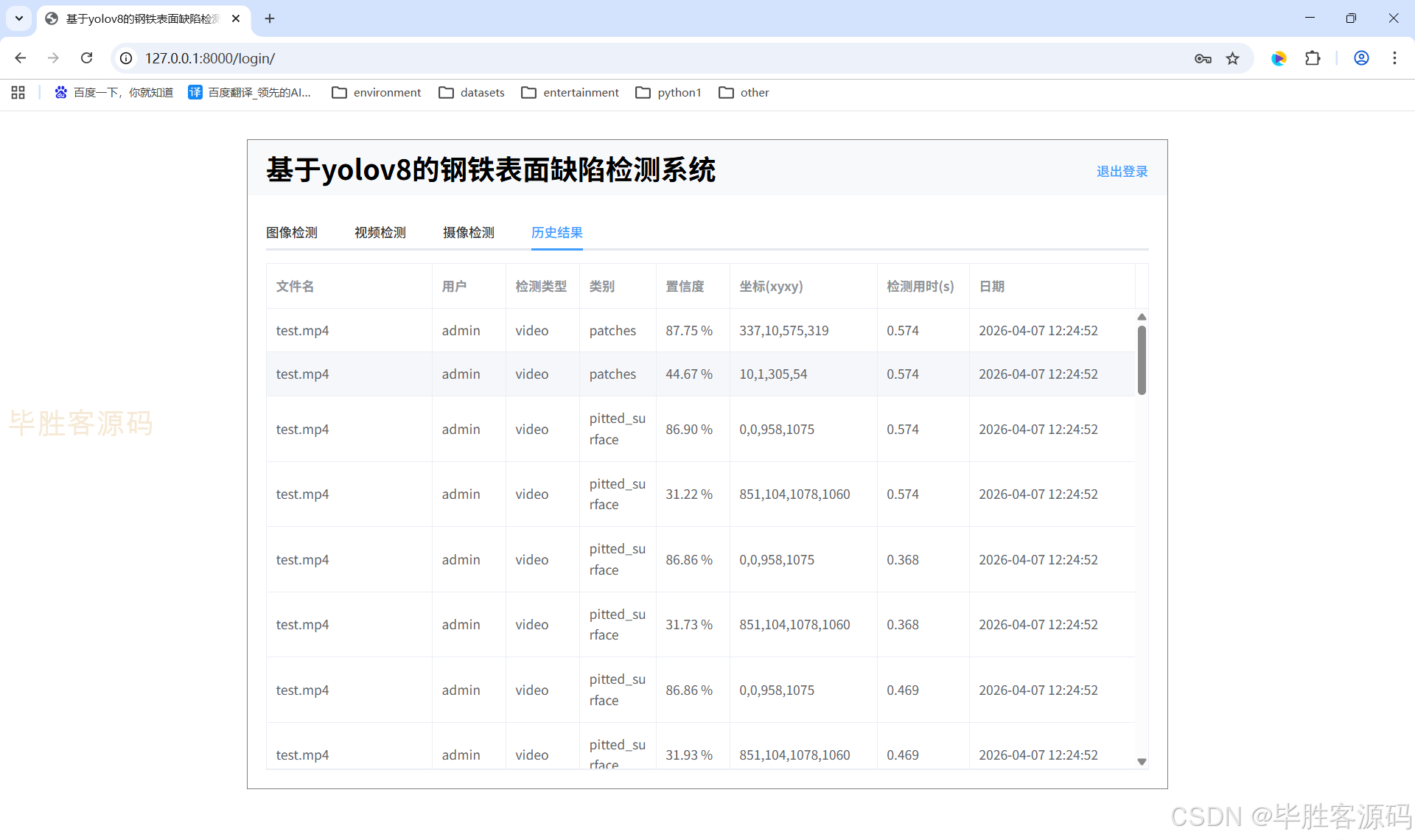Open the browser profile avatar
This screenshot has height=840, width=1415.
1361,58
